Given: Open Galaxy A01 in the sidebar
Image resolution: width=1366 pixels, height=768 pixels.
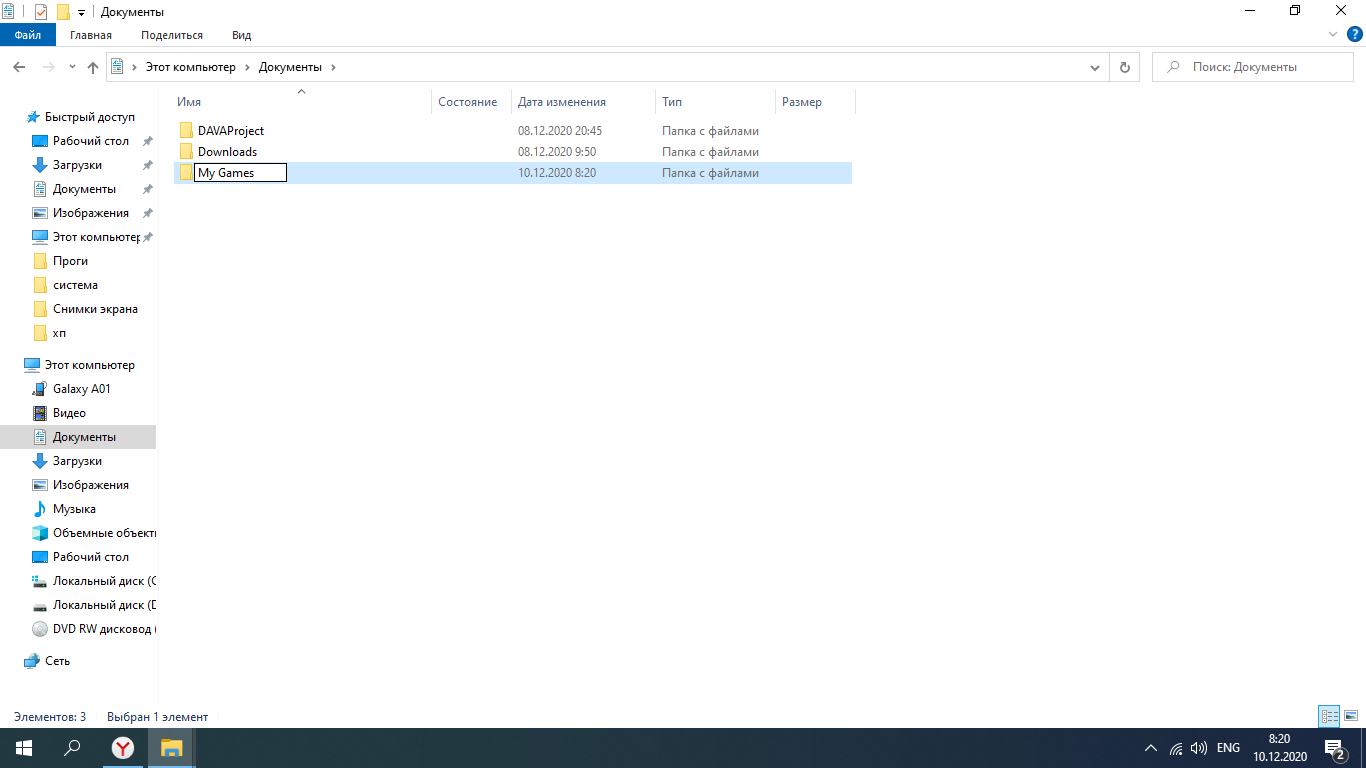Looking at the screenshot, I should [x=81, y=389].
